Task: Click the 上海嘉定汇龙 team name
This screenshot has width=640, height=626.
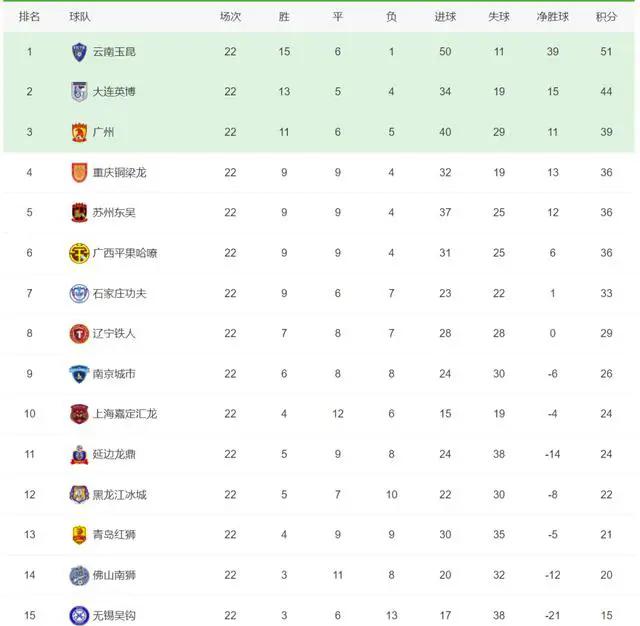Action: (x=125, y=414)
